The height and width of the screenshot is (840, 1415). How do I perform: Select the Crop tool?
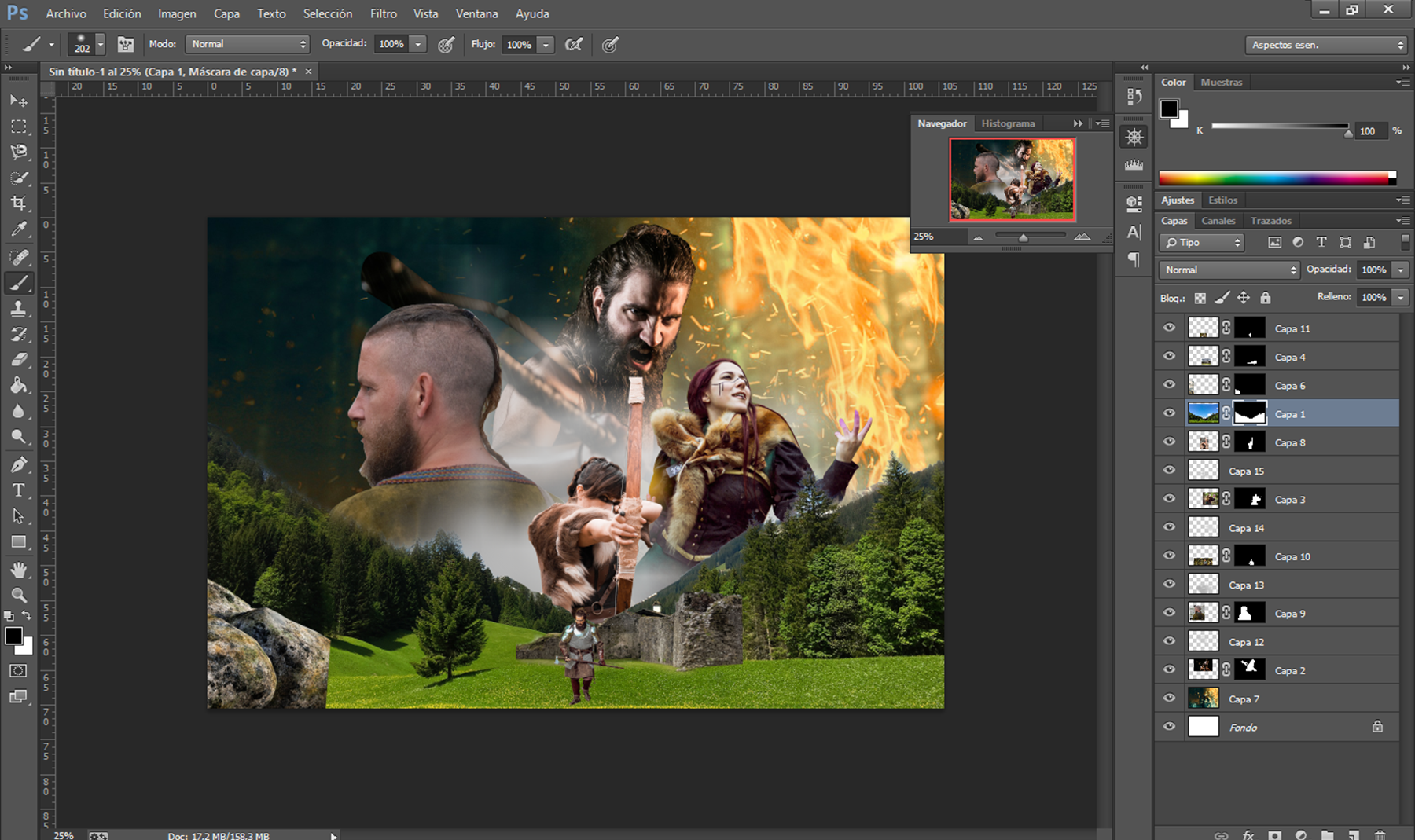point(19,204)
